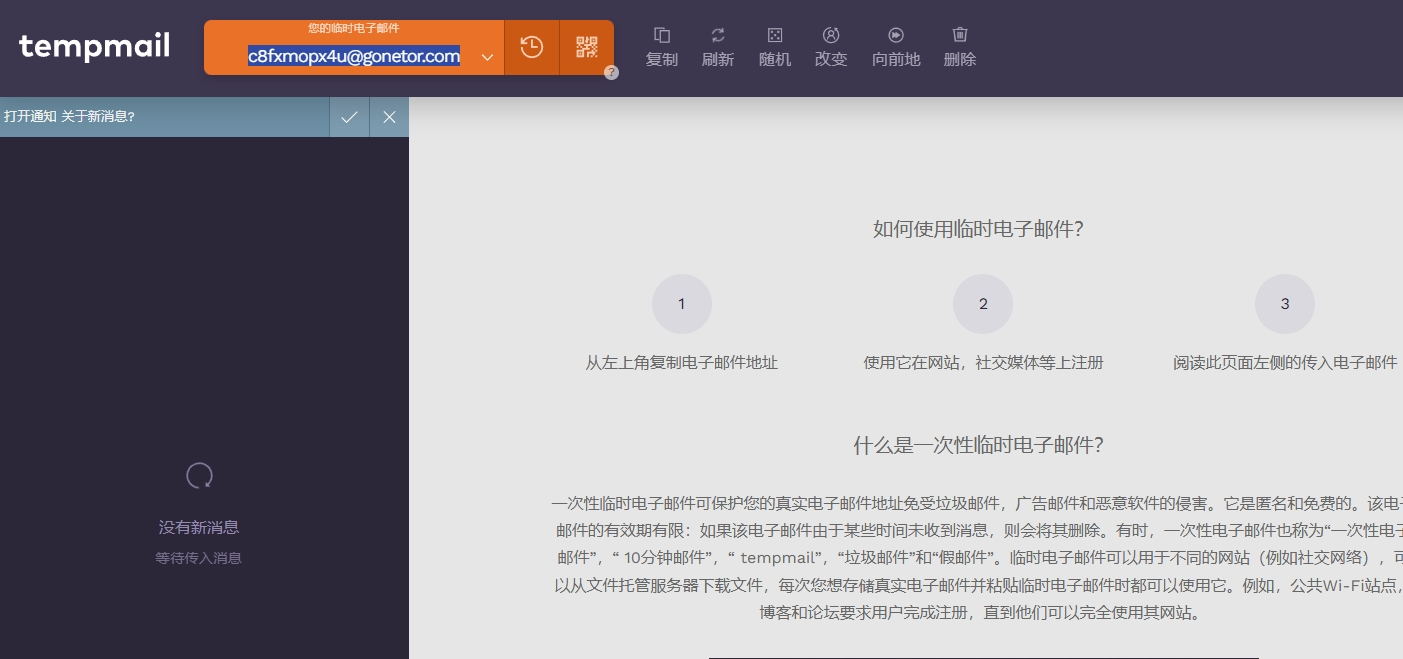
Task: Click the 向前地 forwarding icon
Action: (x=896, y=47)
